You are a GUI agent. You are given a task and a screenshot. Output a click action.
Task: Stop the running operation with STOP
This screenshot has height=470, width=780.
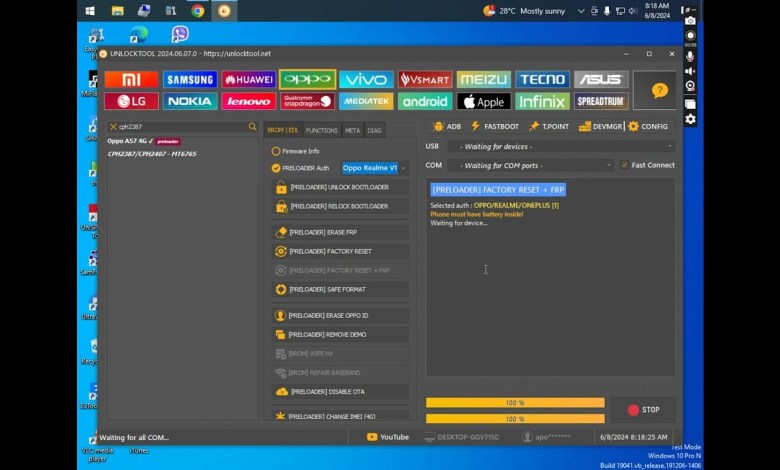pos(643,410)
